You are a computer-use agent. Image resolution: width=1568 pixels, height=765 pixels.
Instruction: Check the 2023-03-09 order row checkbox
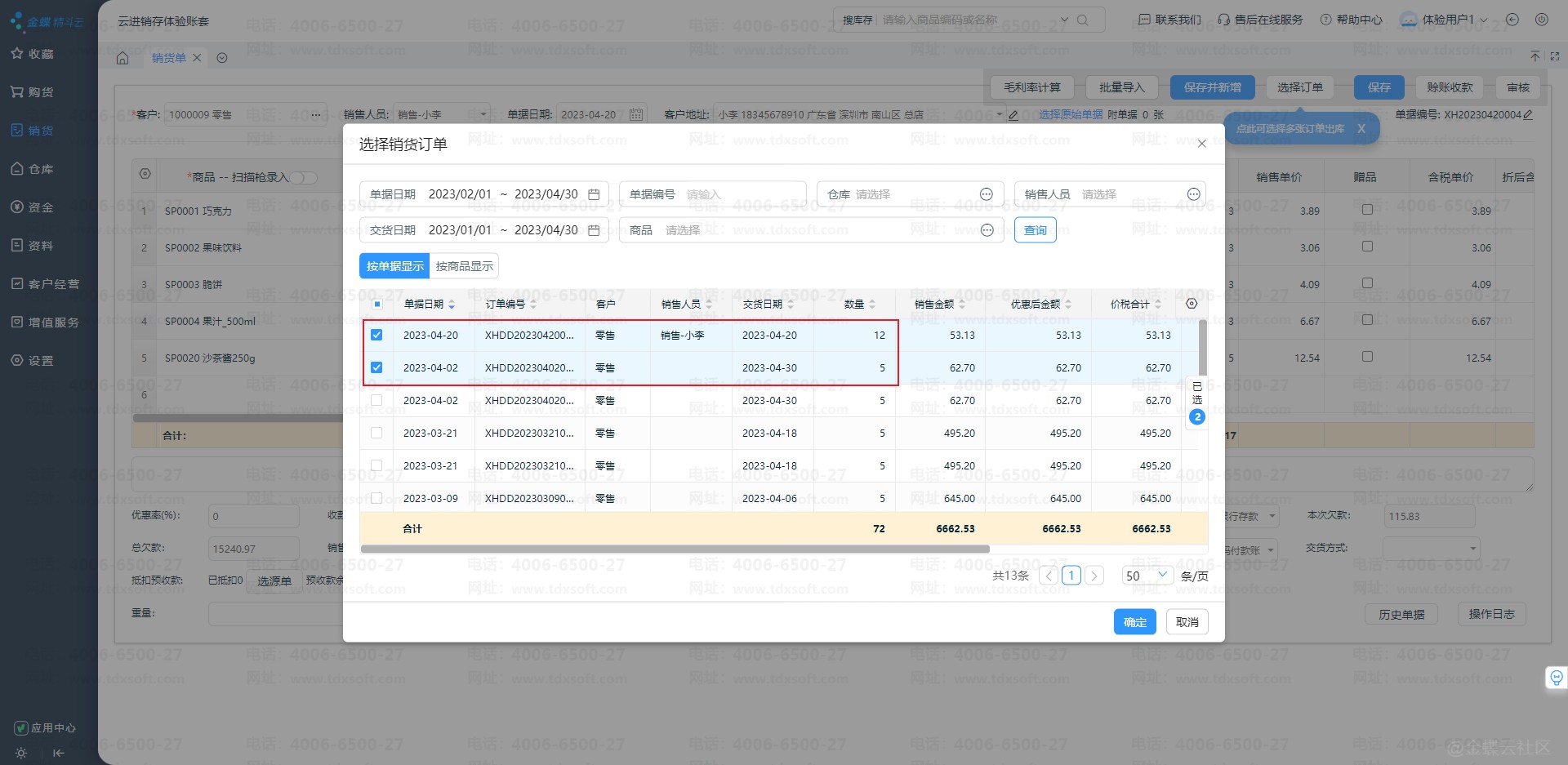[376, 498]
